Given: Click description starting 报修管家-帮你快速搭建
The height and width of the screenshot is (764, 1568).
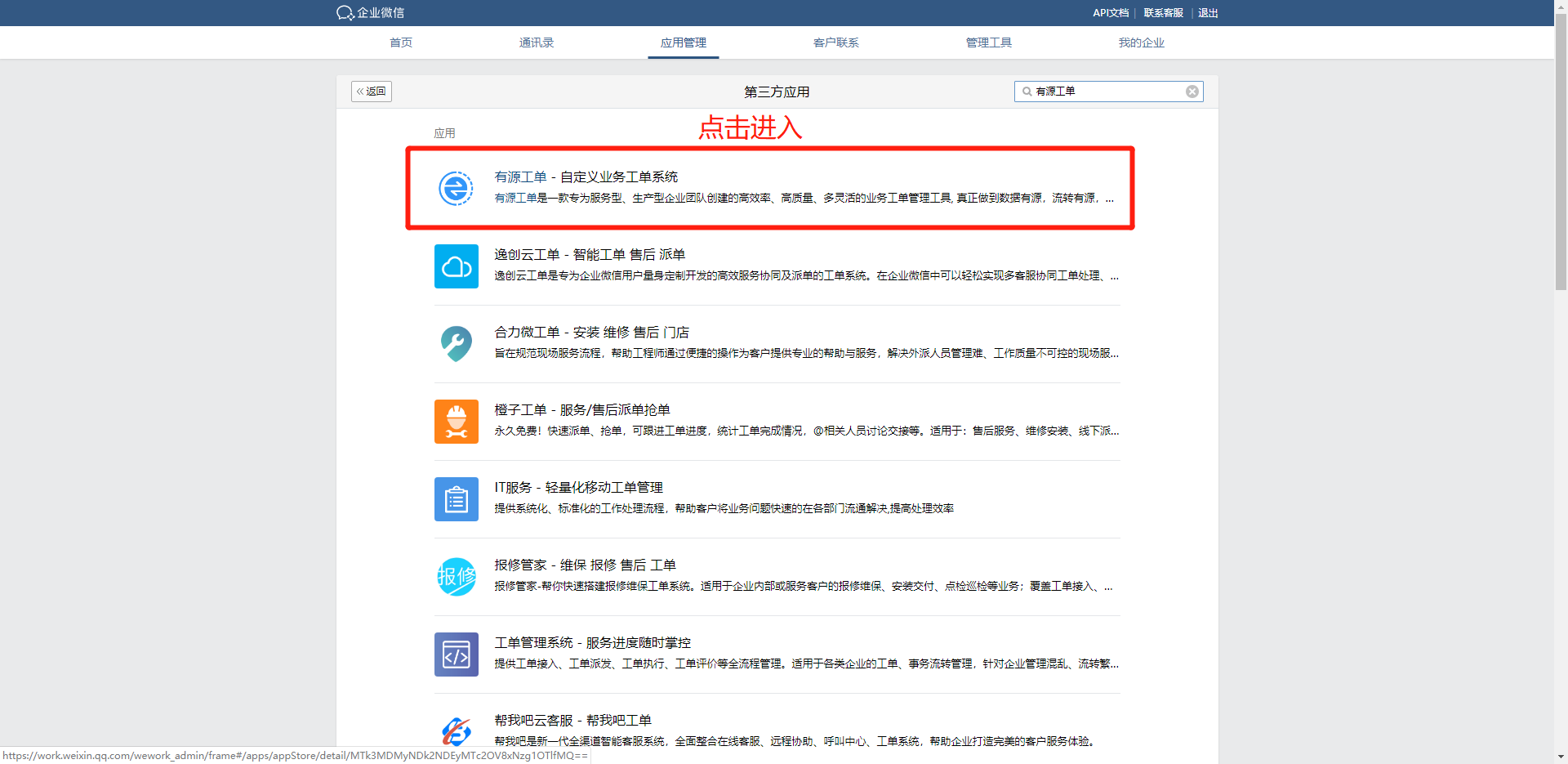Looking at the screenshot, I should click(x=803, y=586).
